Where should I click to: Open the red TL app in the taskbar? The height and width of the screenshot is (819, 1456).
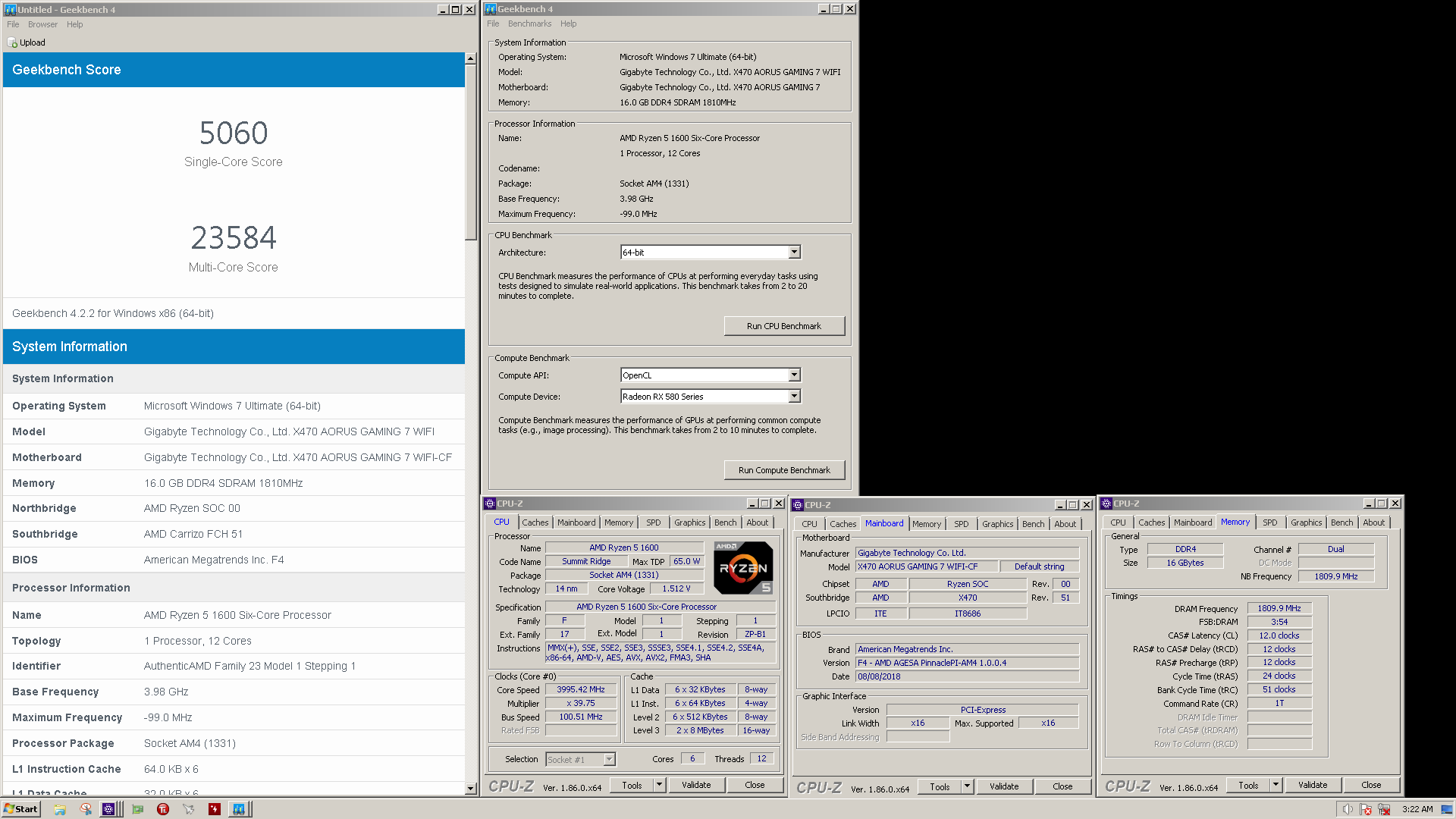click(x=162, y=809)
